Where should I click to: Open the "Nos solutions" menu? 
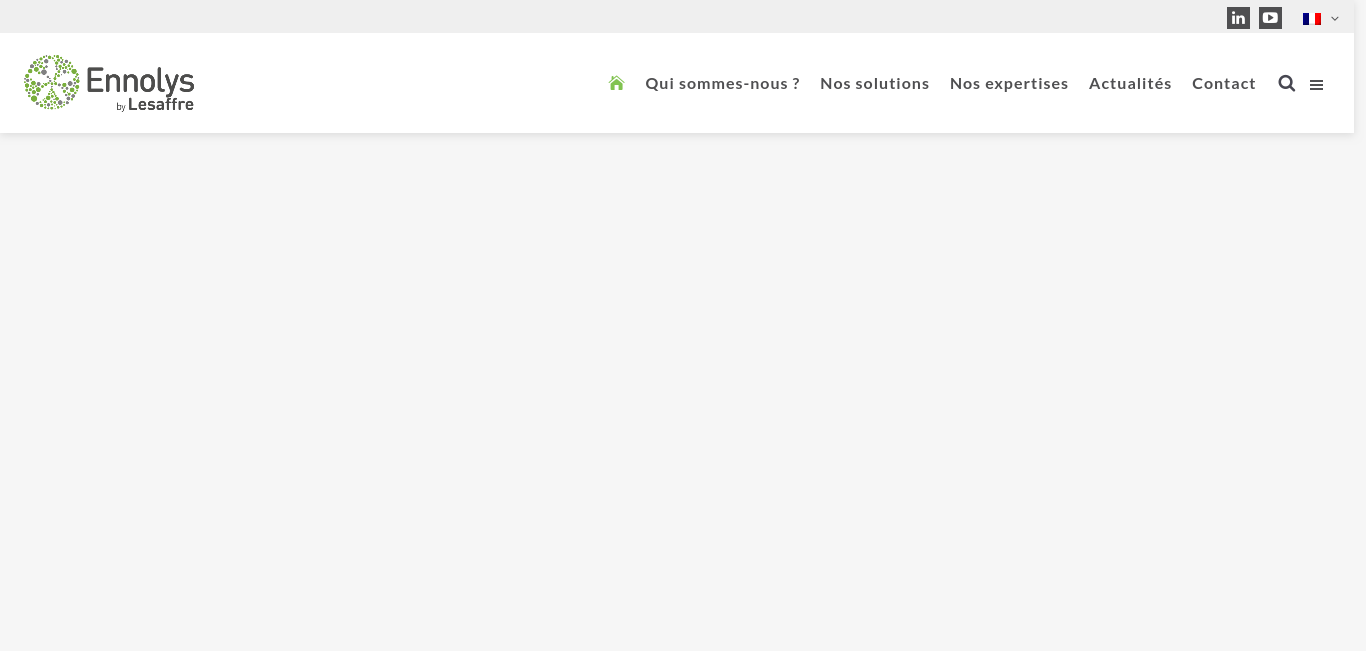(874, 84)
